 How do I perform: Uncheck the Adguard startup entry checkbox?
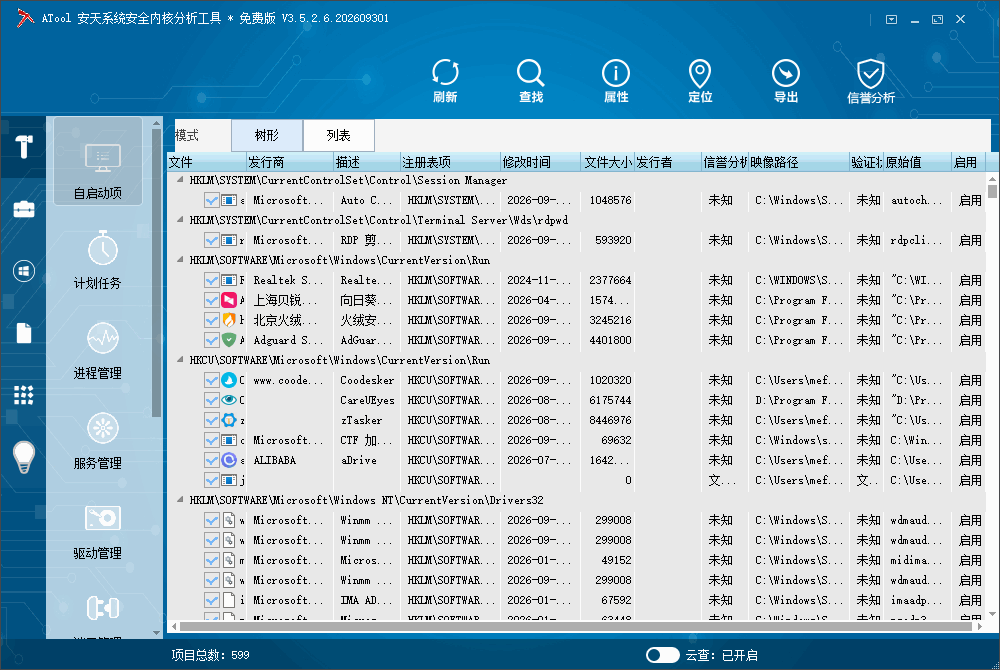click(212, 340)
